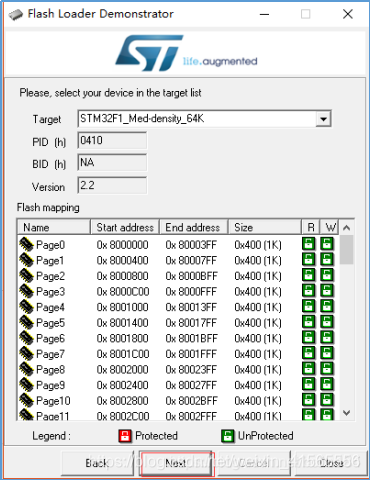The height and width of the screenshot is (480, 370).
Task: Click the red Protected legend lock icon
Action: 125,436
